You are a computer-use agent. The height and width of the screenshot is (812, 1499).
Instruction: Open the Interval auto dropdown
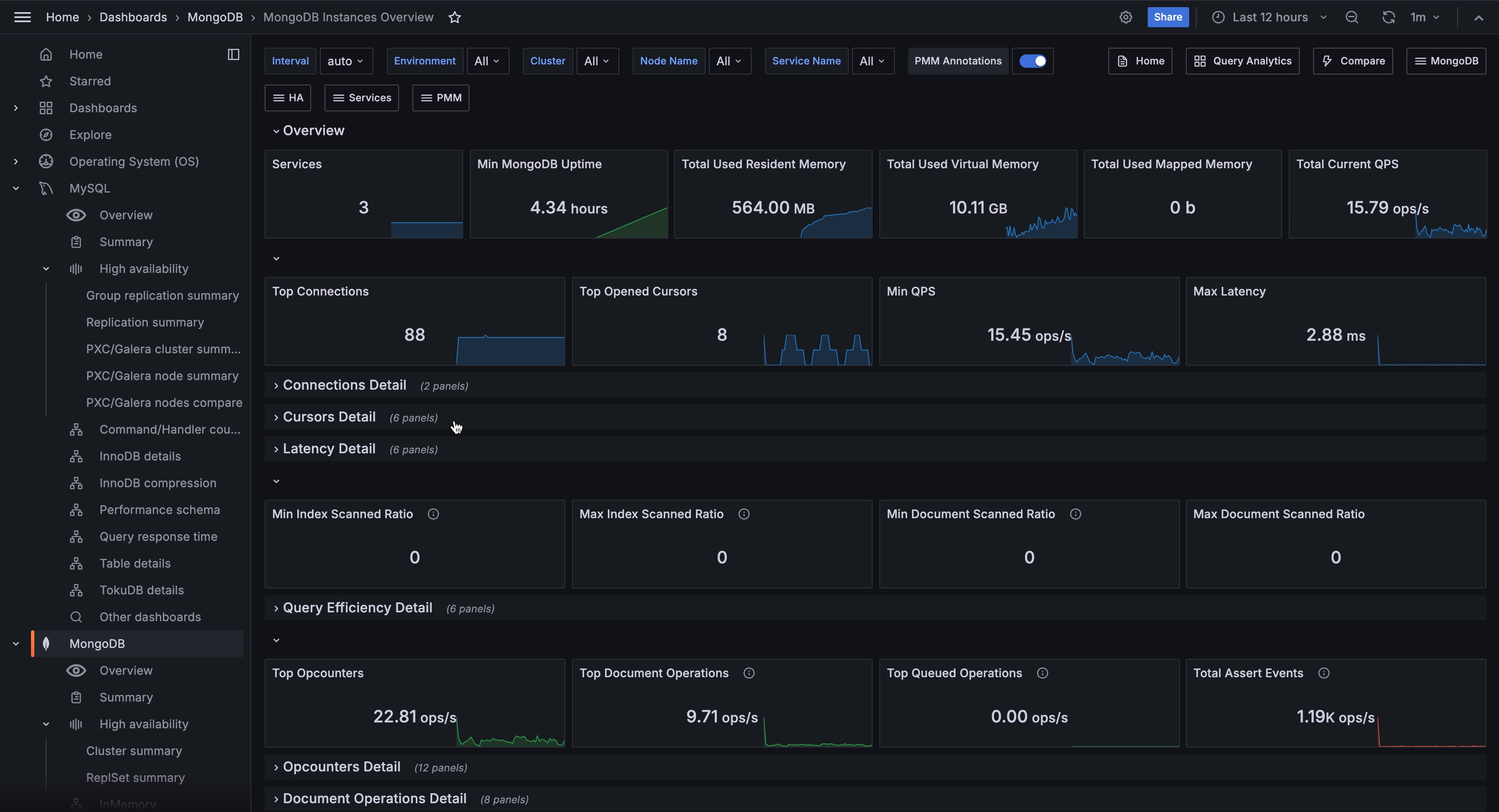point(345,61)
